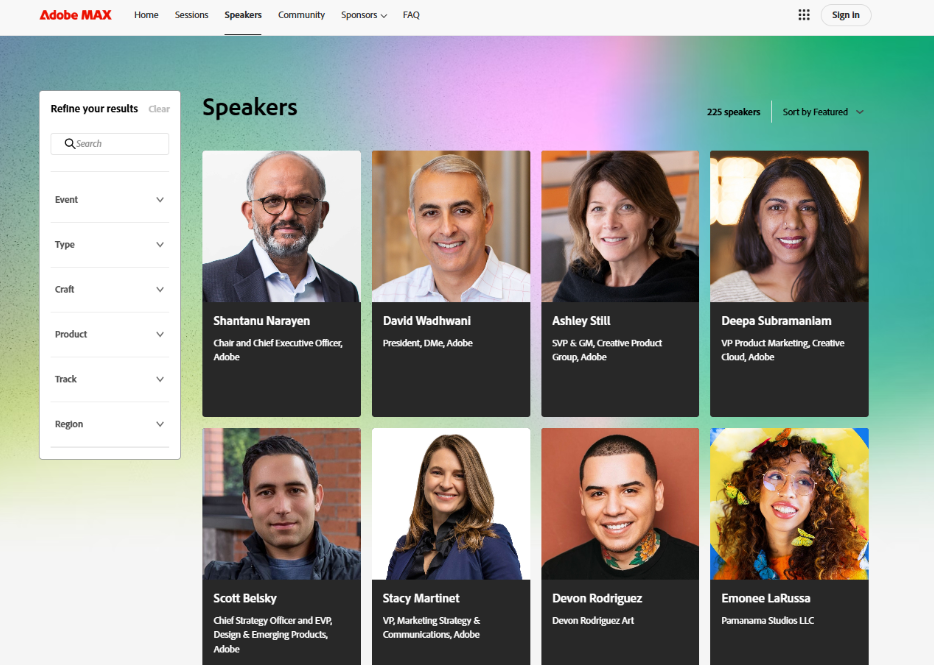The image size is (934, 665).
Task: Click 'President, DMe, Adobe' text
Action: tap(428, 343)
